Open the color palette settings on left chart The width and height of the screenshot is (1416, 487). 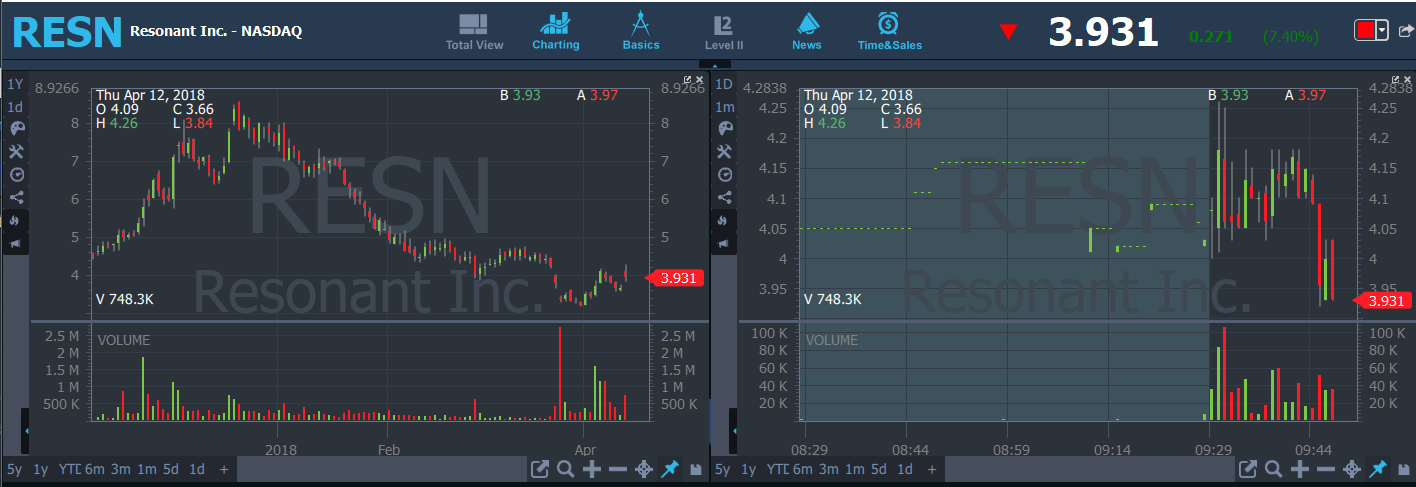coord(16,128)
